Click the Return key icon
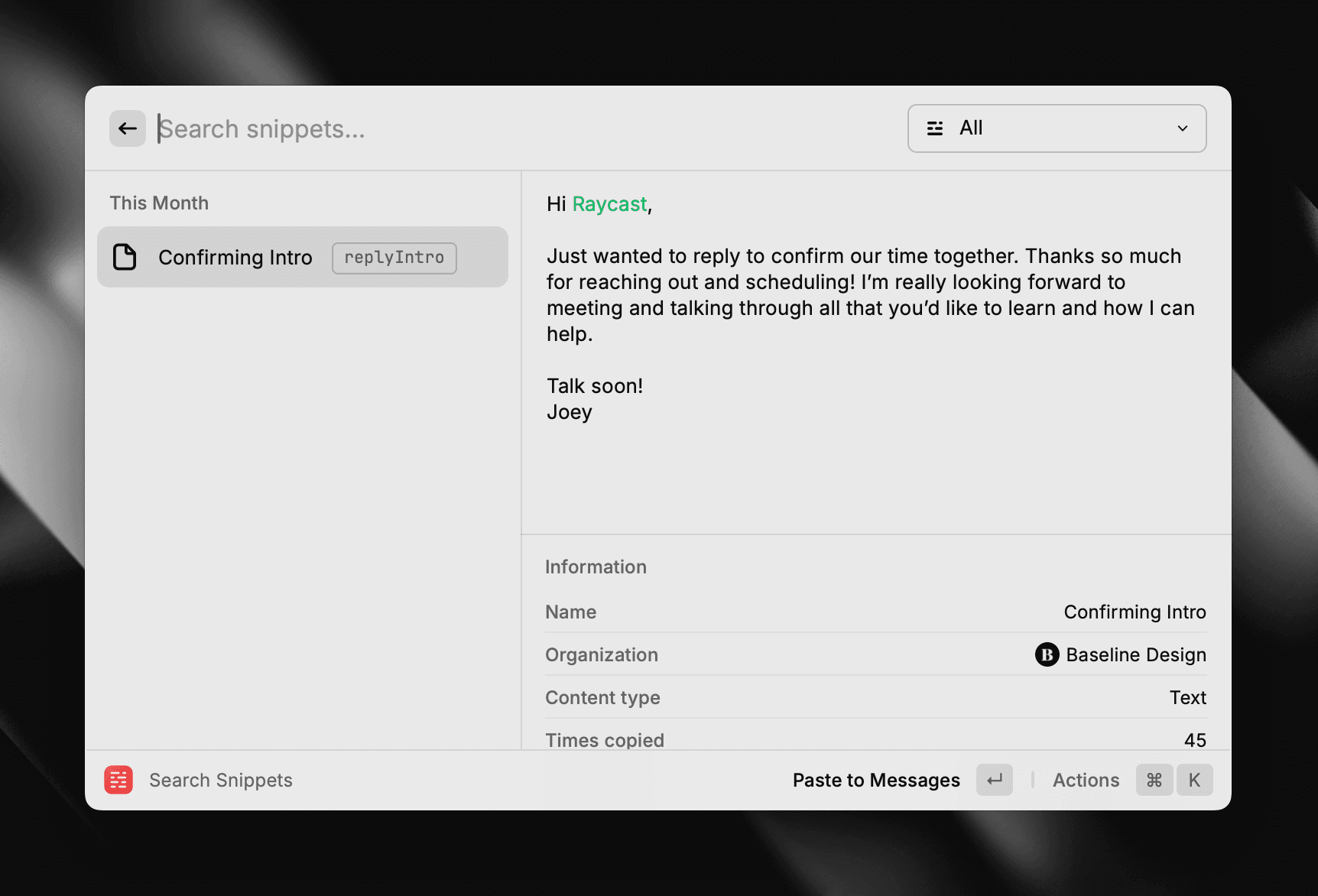 (x=995, y=780)
